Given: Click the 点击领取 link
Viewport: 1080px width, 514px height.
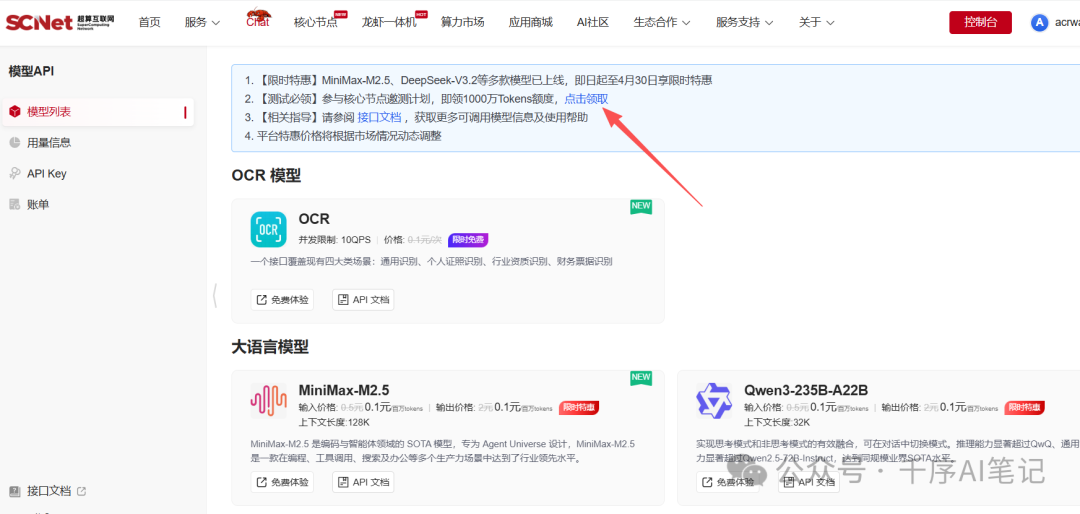Looking at the screenshot, I should (x=586, y=99).
